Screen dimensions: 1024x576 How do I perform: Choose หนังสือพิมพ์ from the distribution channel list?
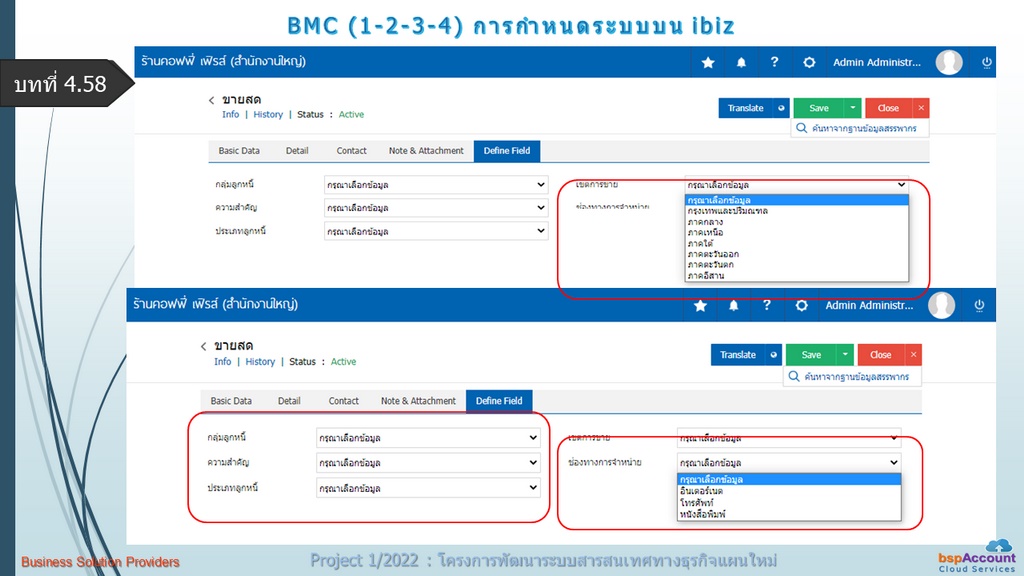(x=789, y=515)
